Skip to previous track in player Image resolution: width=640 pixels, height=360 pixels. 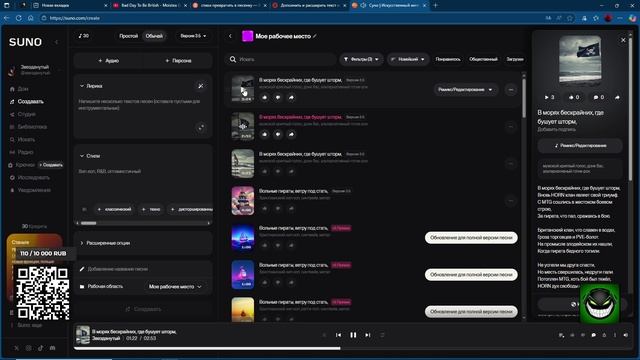(x=338, y=335)
